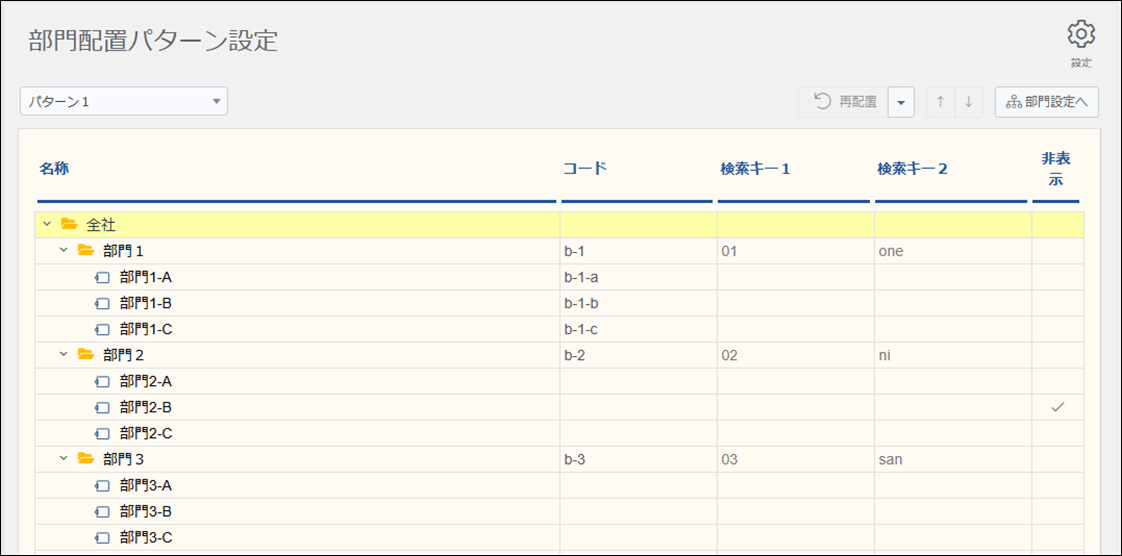
Task: Click the 部門2 folder icon
Action: point(86,355)
